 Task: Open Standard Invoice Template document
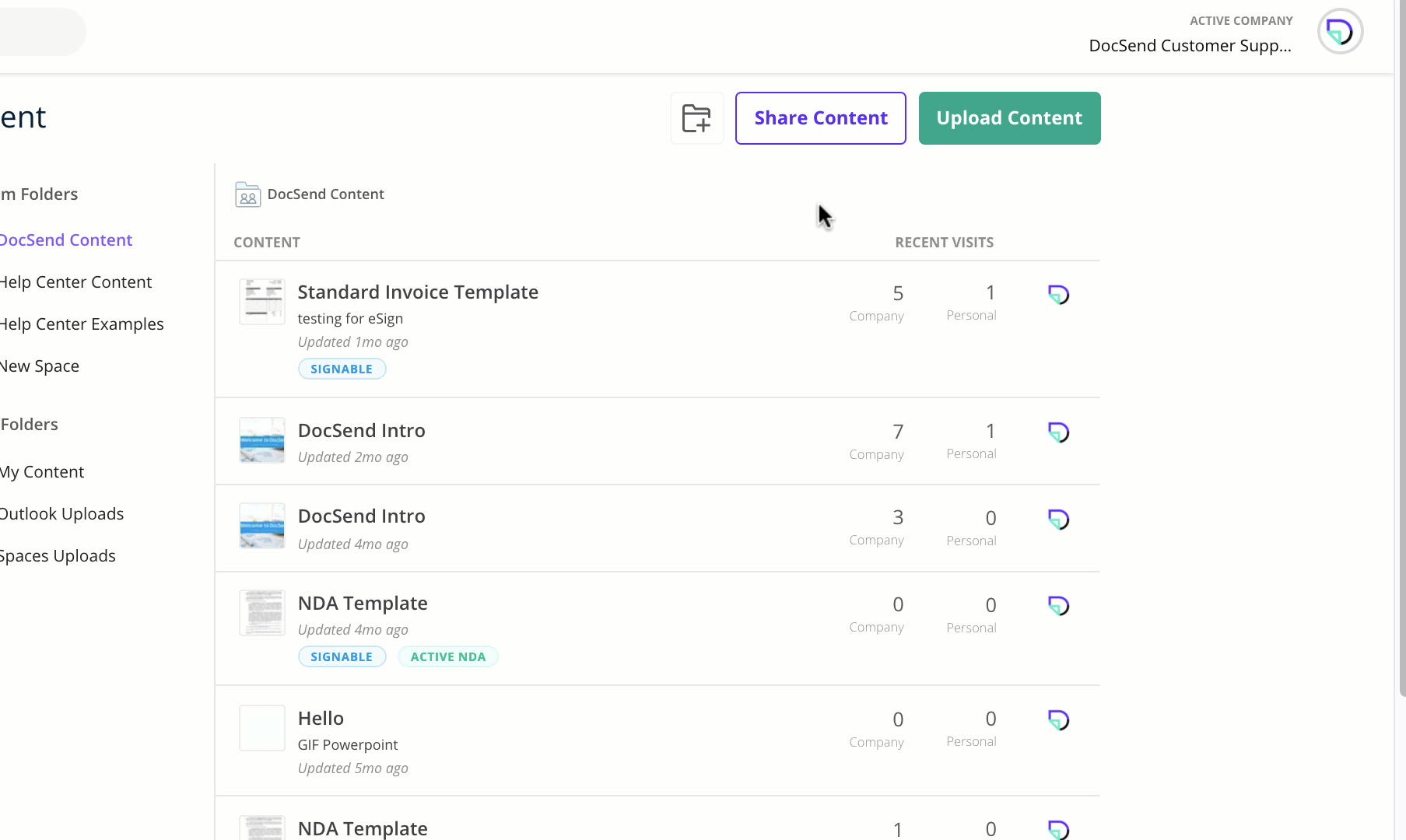(418, 292)
